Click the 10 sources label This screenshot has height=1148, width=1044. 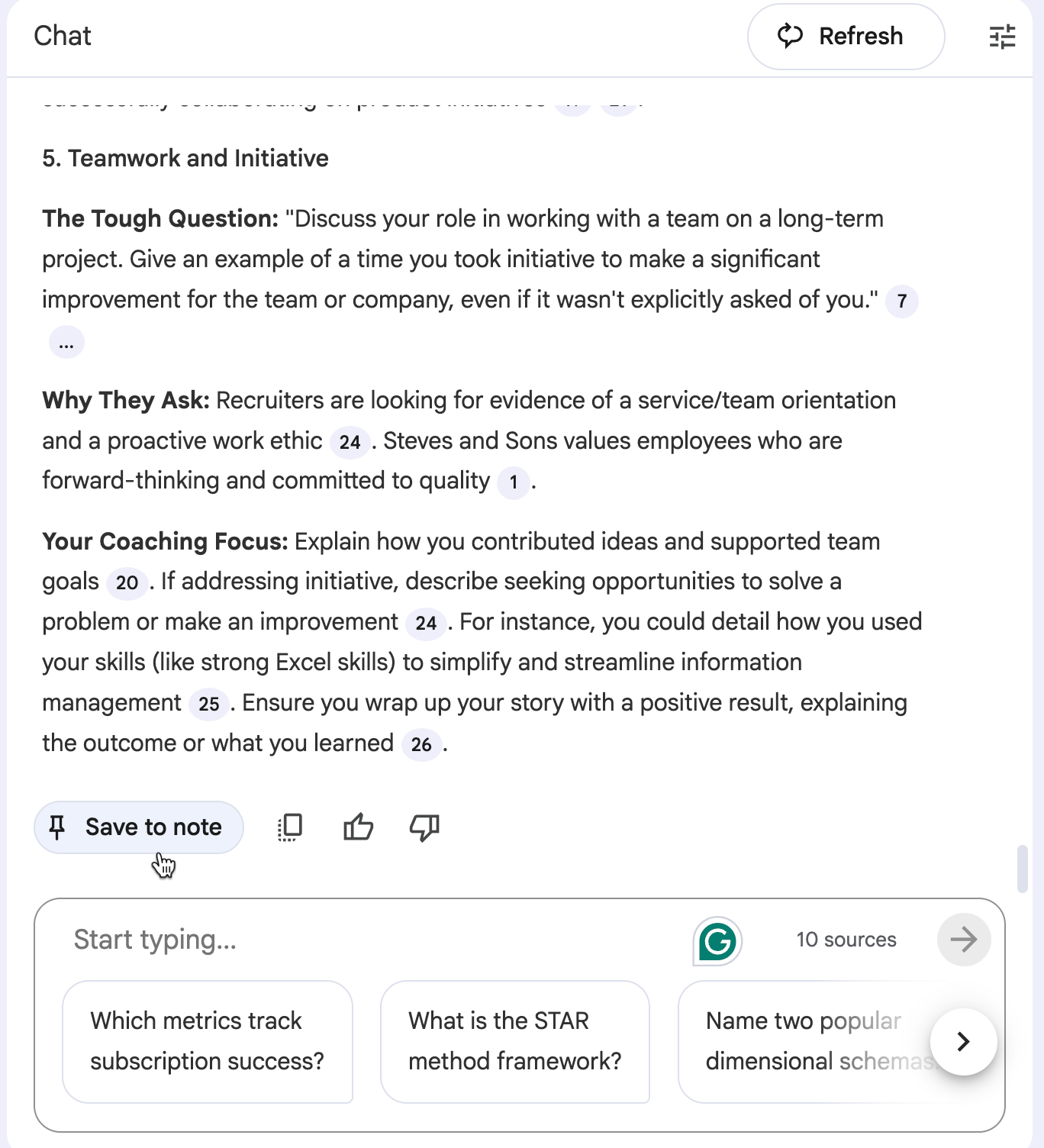pos(846,940)
